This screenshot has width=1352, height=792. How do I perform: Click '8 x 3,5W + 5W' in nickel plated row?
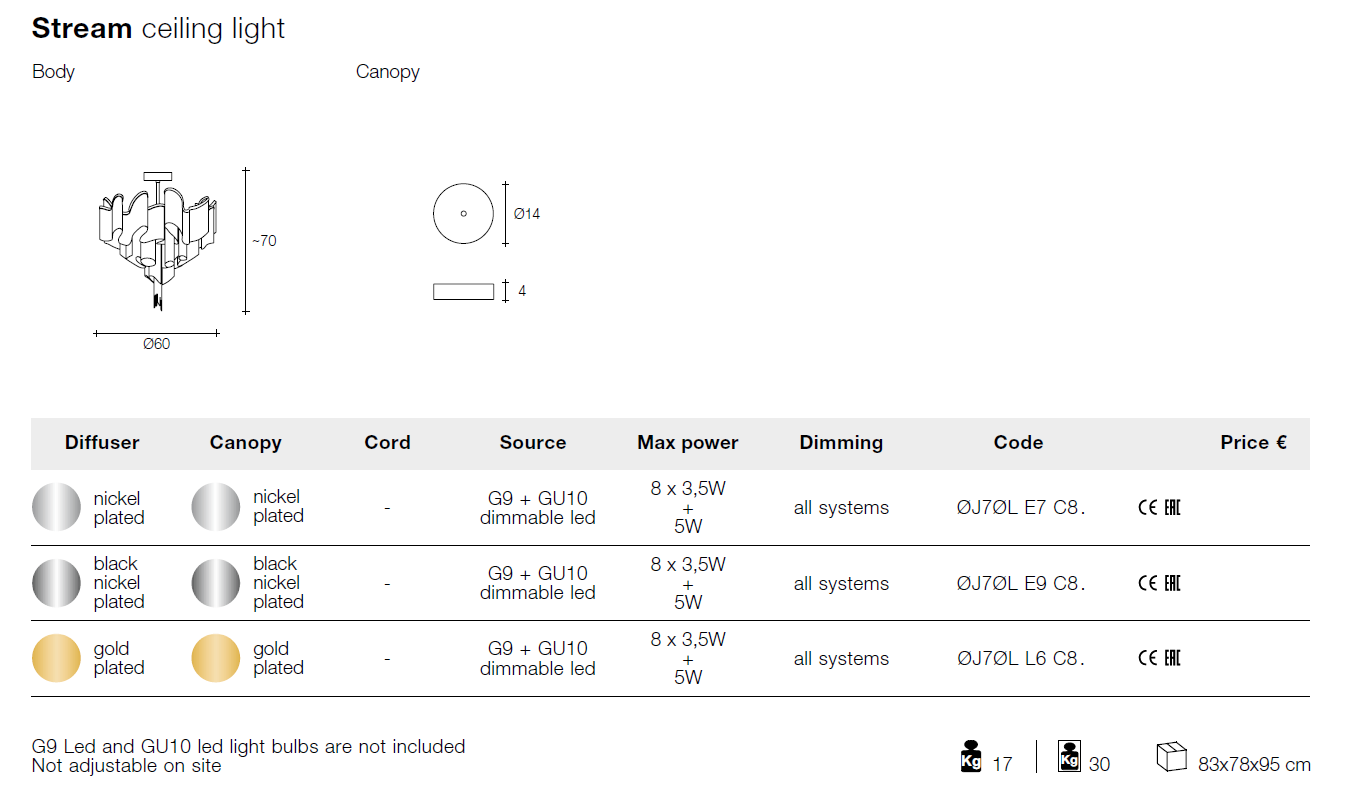click(x=688, y=507)
